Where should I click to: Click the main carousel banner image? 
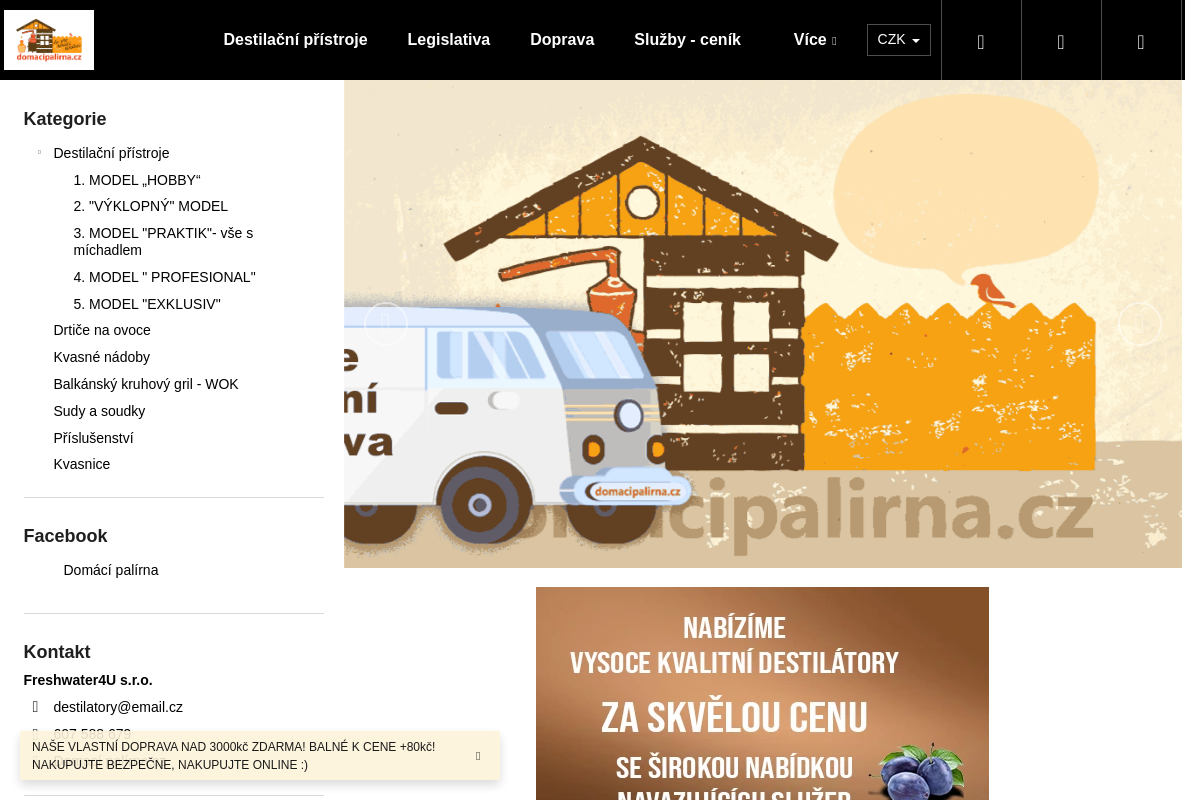coord(763,324)
